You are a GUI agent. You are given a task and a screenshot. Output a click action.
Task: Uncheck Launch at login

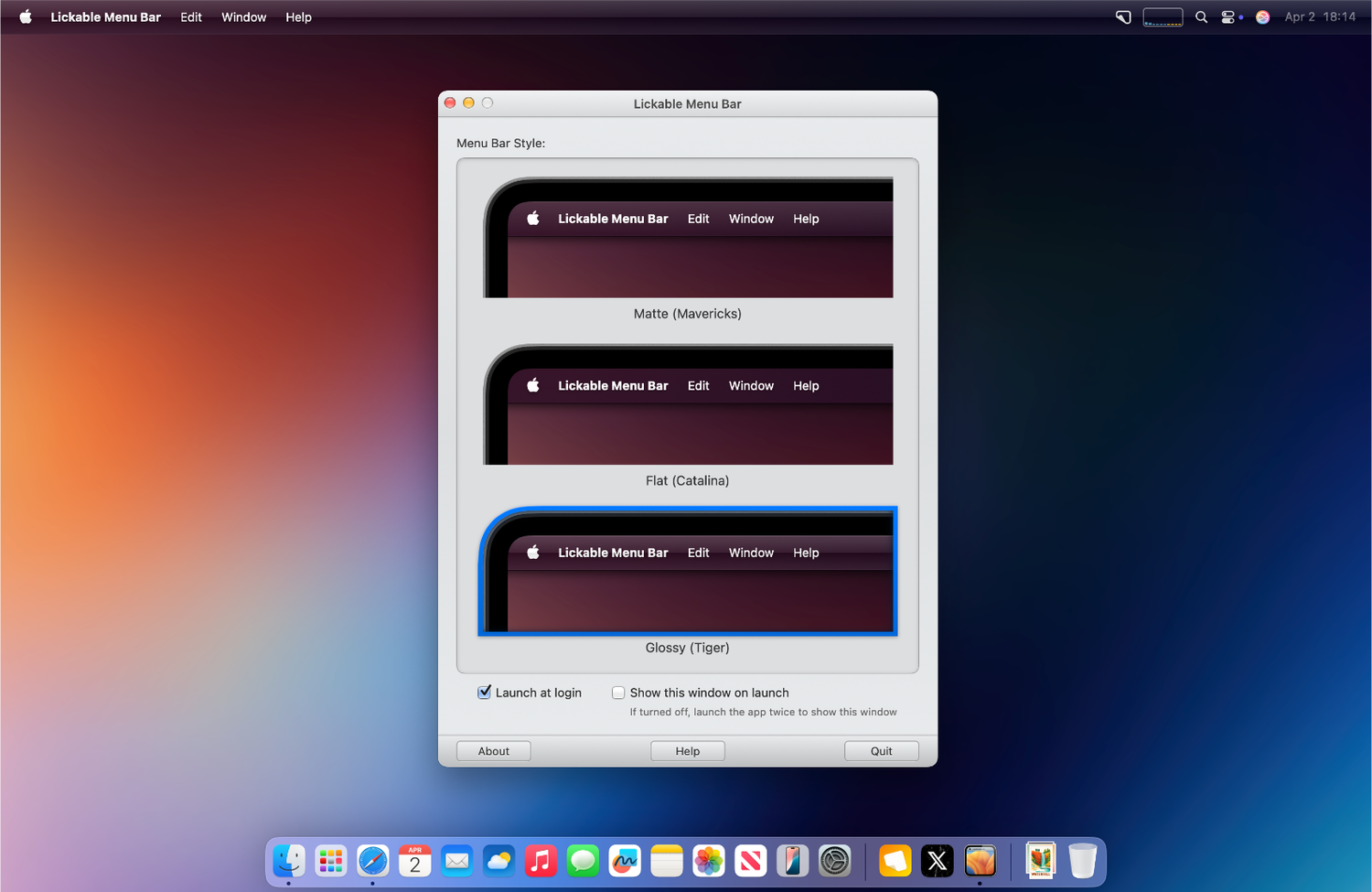pos(485,693)
